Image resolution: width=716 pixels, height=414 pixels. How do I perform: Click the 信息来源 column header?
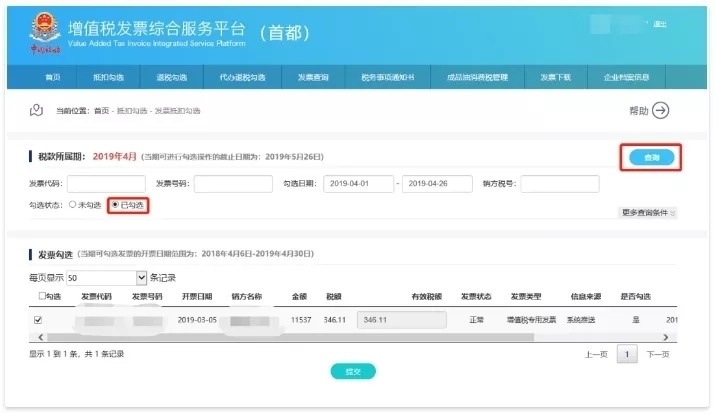tap(586, 297)
